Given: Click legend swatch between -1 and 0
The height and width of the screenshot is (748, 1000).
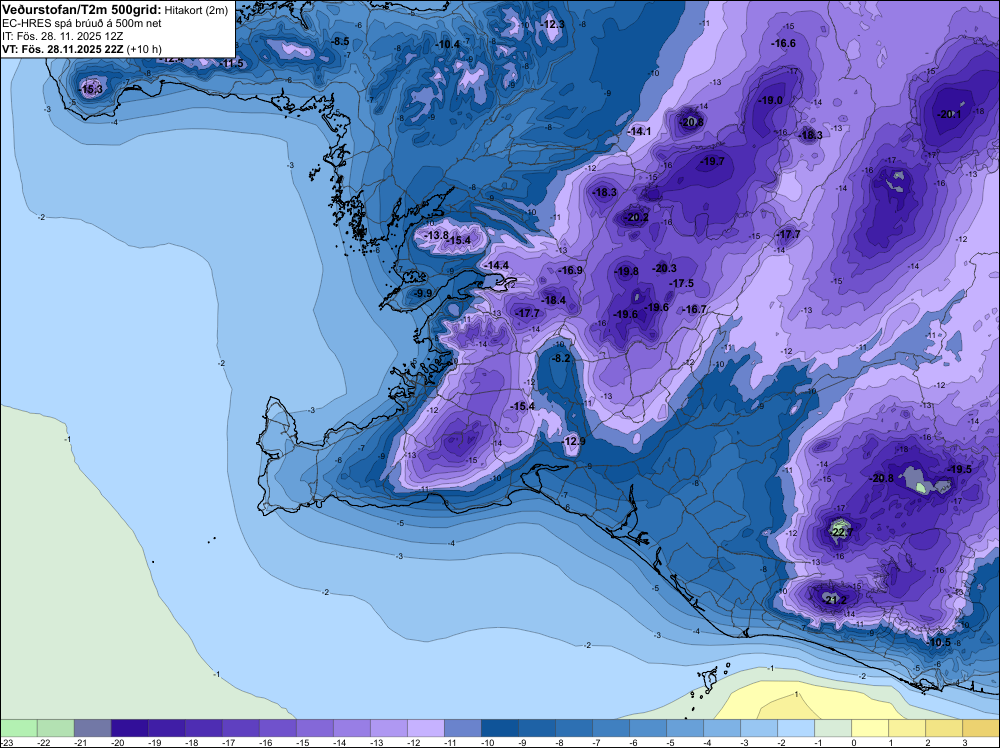Looking at the screenshot, I should tap(834, 728).
